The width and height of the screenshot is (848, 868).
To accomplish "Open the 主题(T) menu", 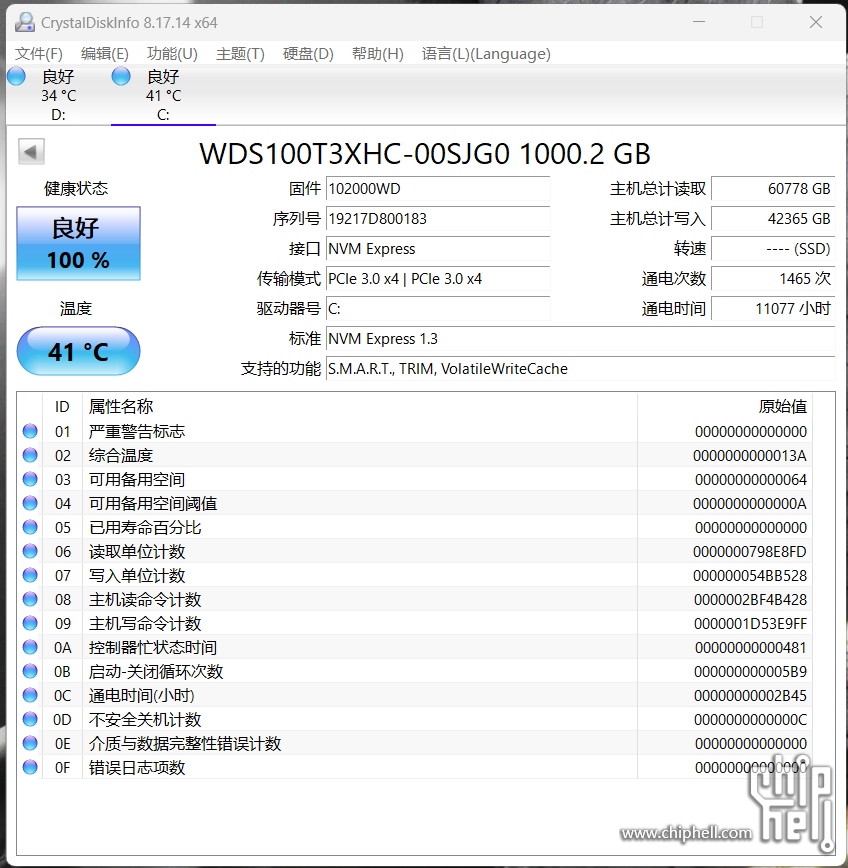I will tap(240, 54).
